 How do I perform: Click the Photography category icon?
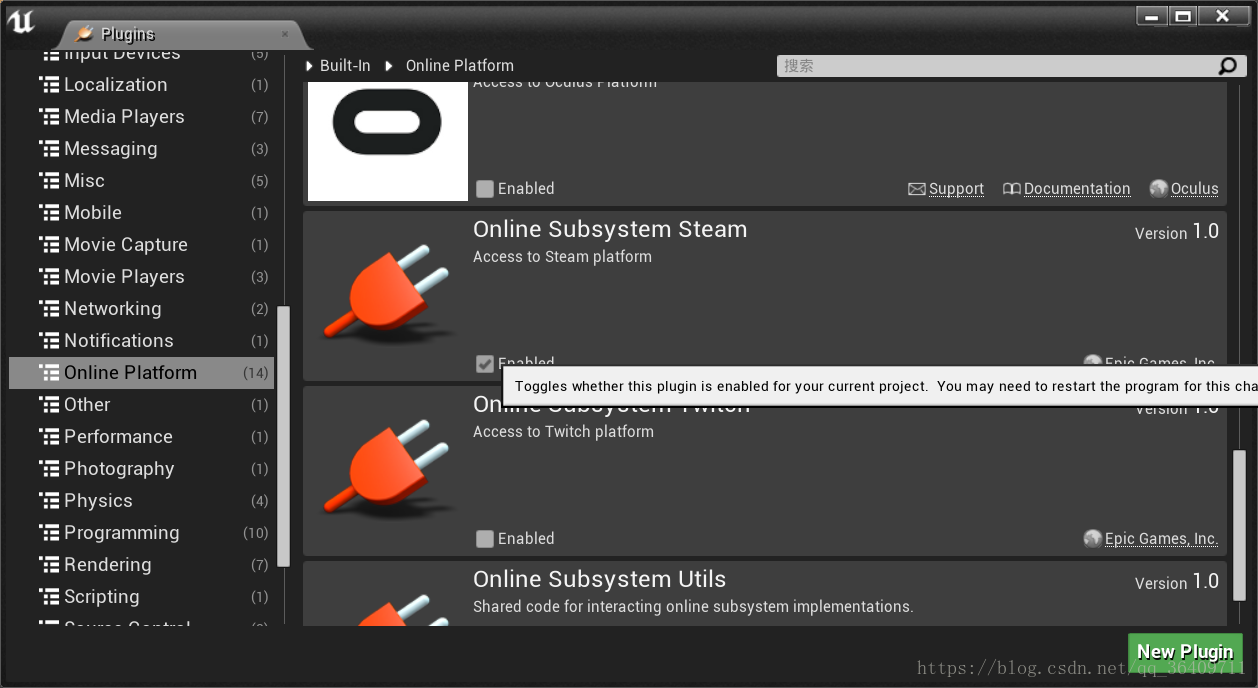(49, 469)
